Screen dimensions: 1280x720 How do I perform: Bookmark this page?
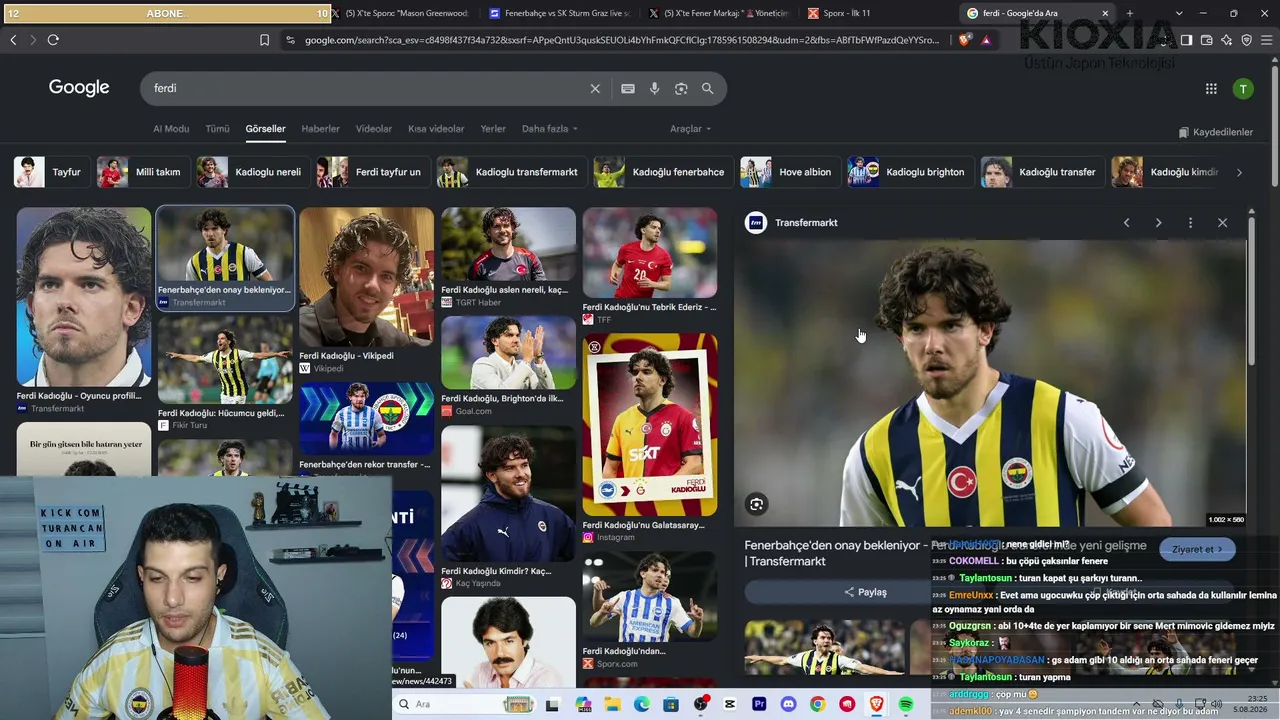[264, 40]
